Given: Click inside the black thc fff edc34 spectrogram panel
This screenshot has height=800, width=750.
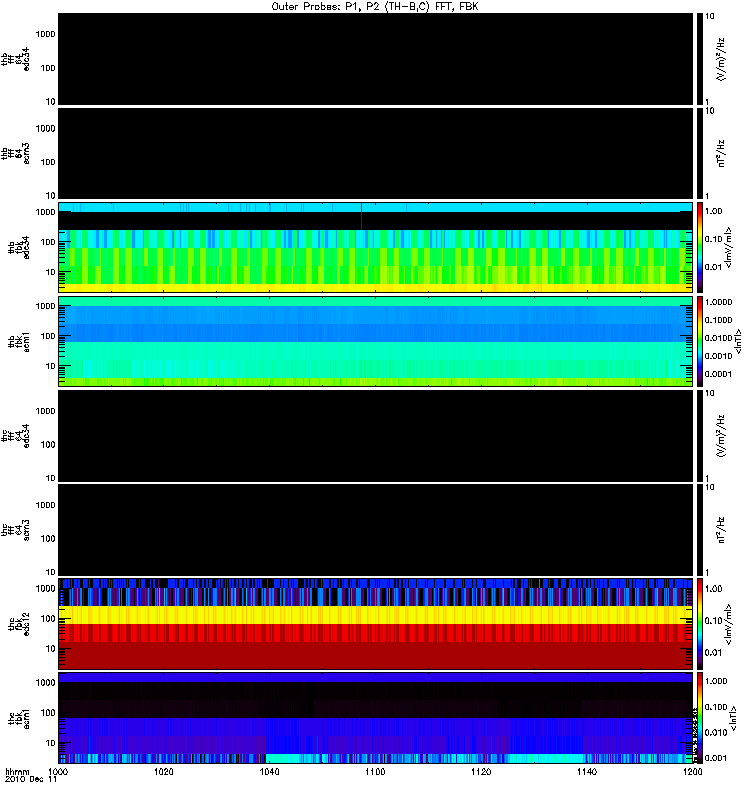Looking at the screenshot, I should (375, 436).
